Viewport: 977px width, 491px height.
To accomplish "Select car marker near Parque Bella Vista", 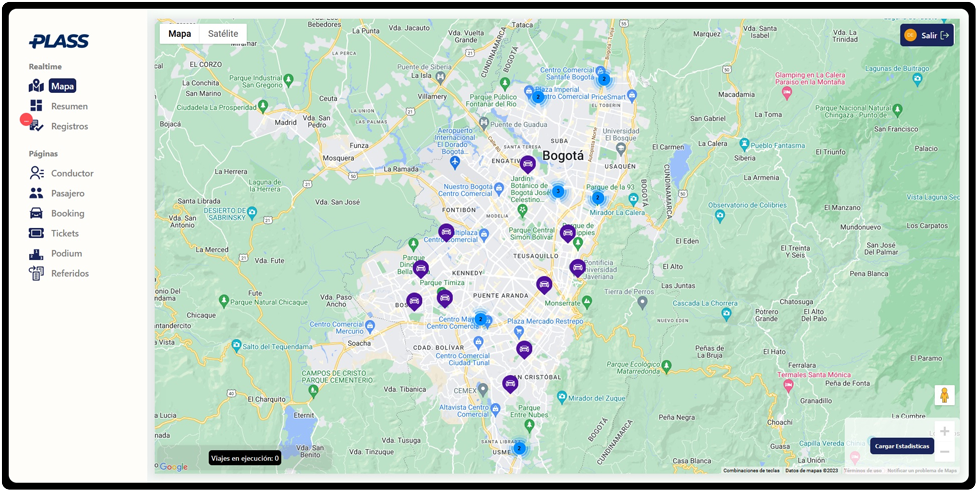I will pyautogui.click(x=421, y=269).
